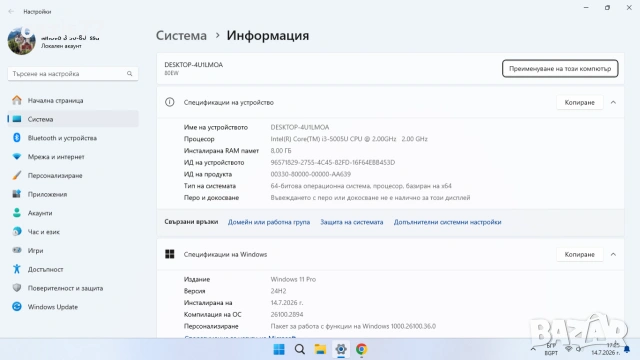Open Защита на системата link

point(352,222)
